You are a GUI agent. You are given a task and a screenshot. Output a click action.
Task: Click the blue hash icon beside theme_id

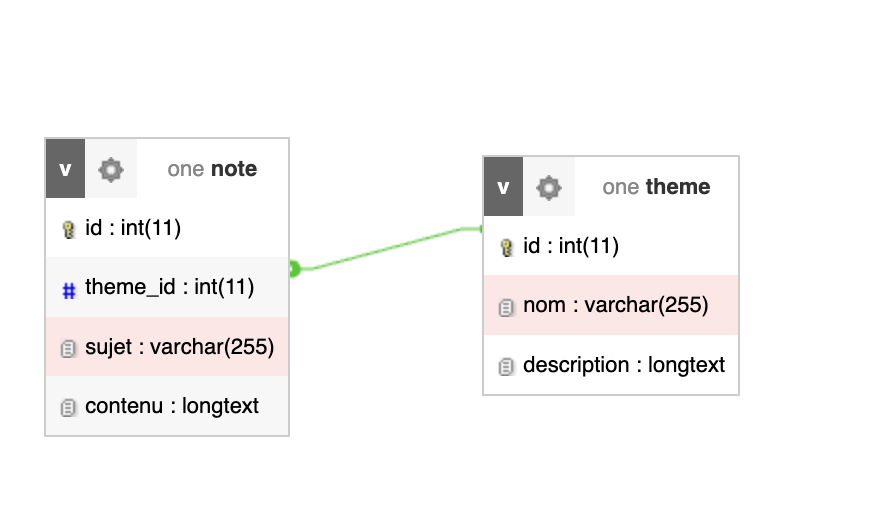click(x=68, y=290)
